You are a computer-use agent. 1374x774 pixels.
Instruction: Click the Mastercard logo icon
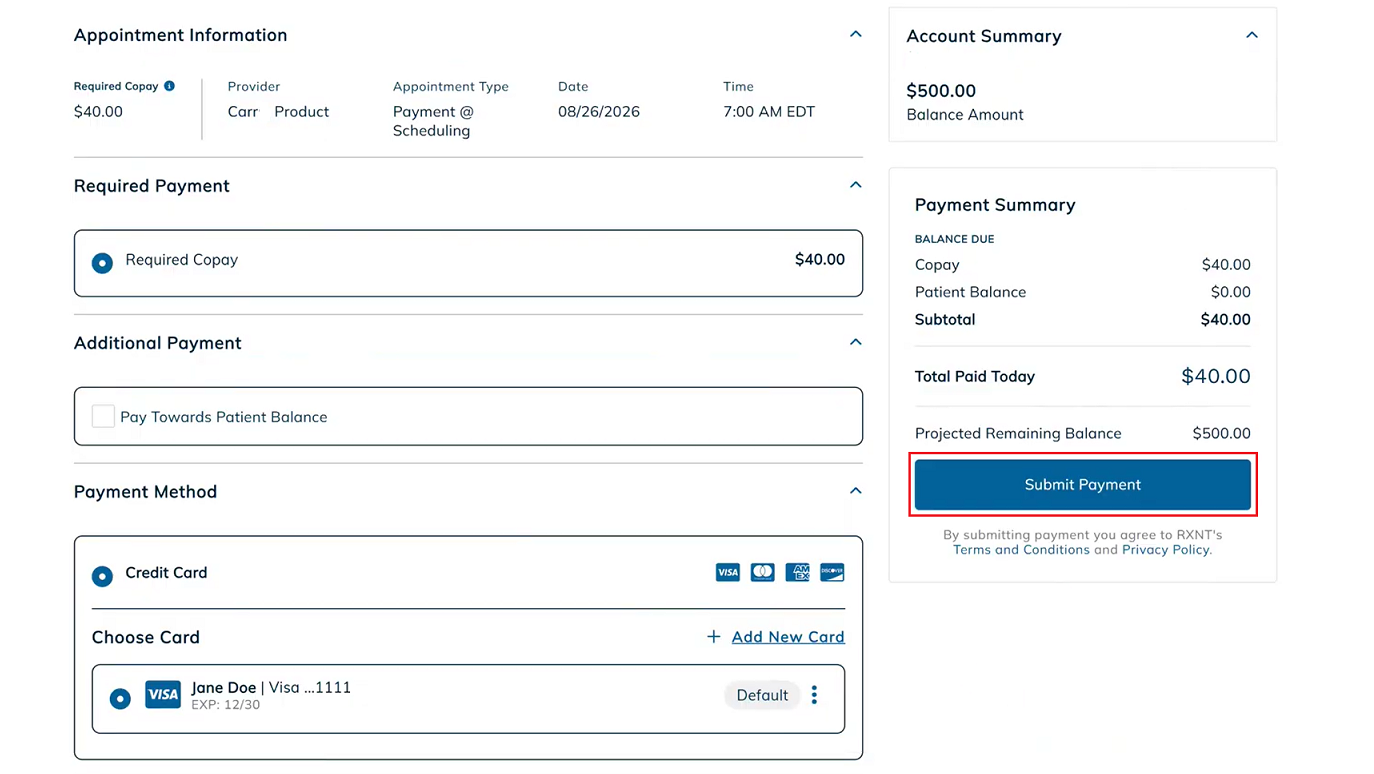pos(763,572)
